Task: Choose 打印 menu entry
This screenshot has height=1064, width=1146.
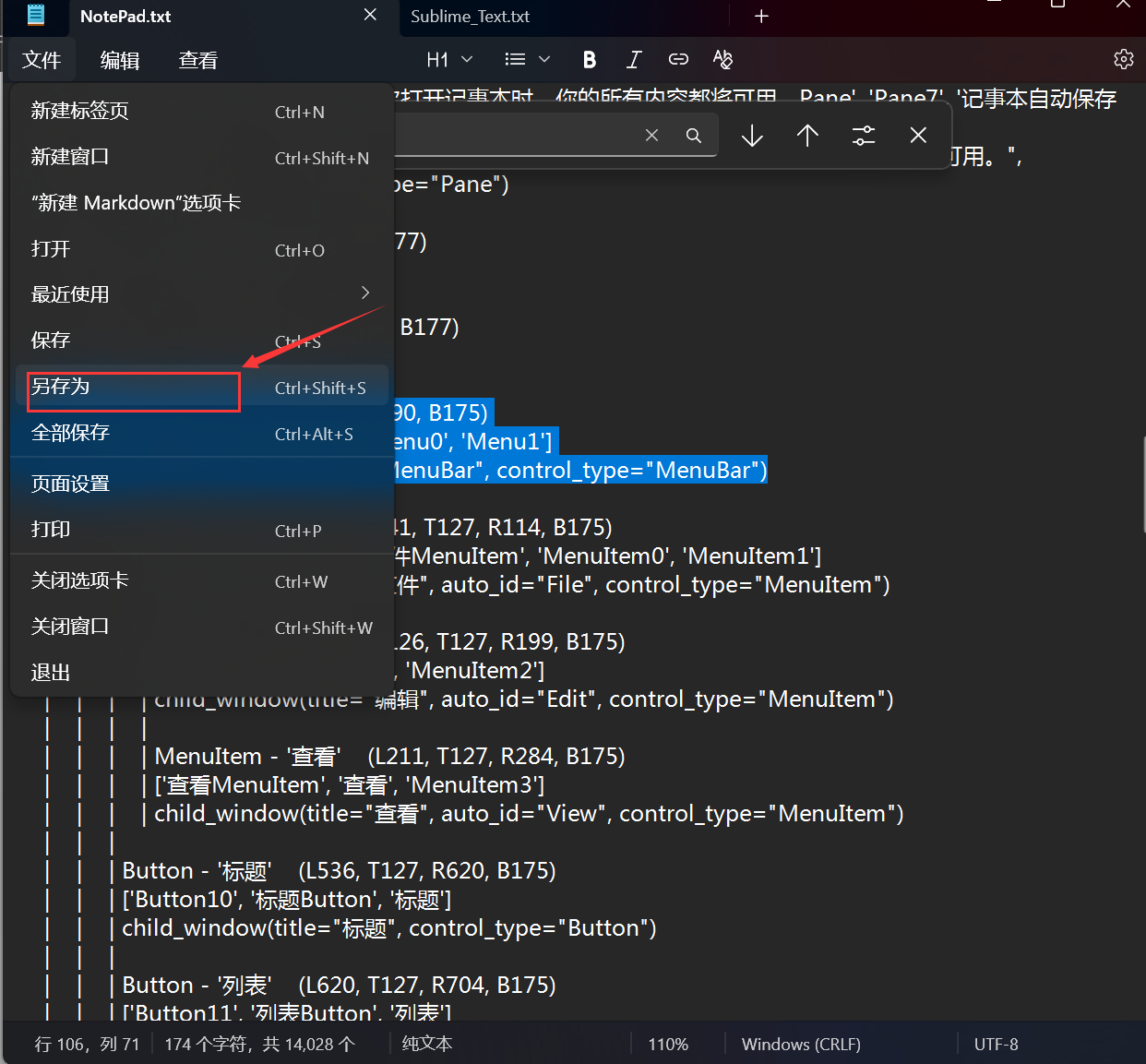Action: 202,531
